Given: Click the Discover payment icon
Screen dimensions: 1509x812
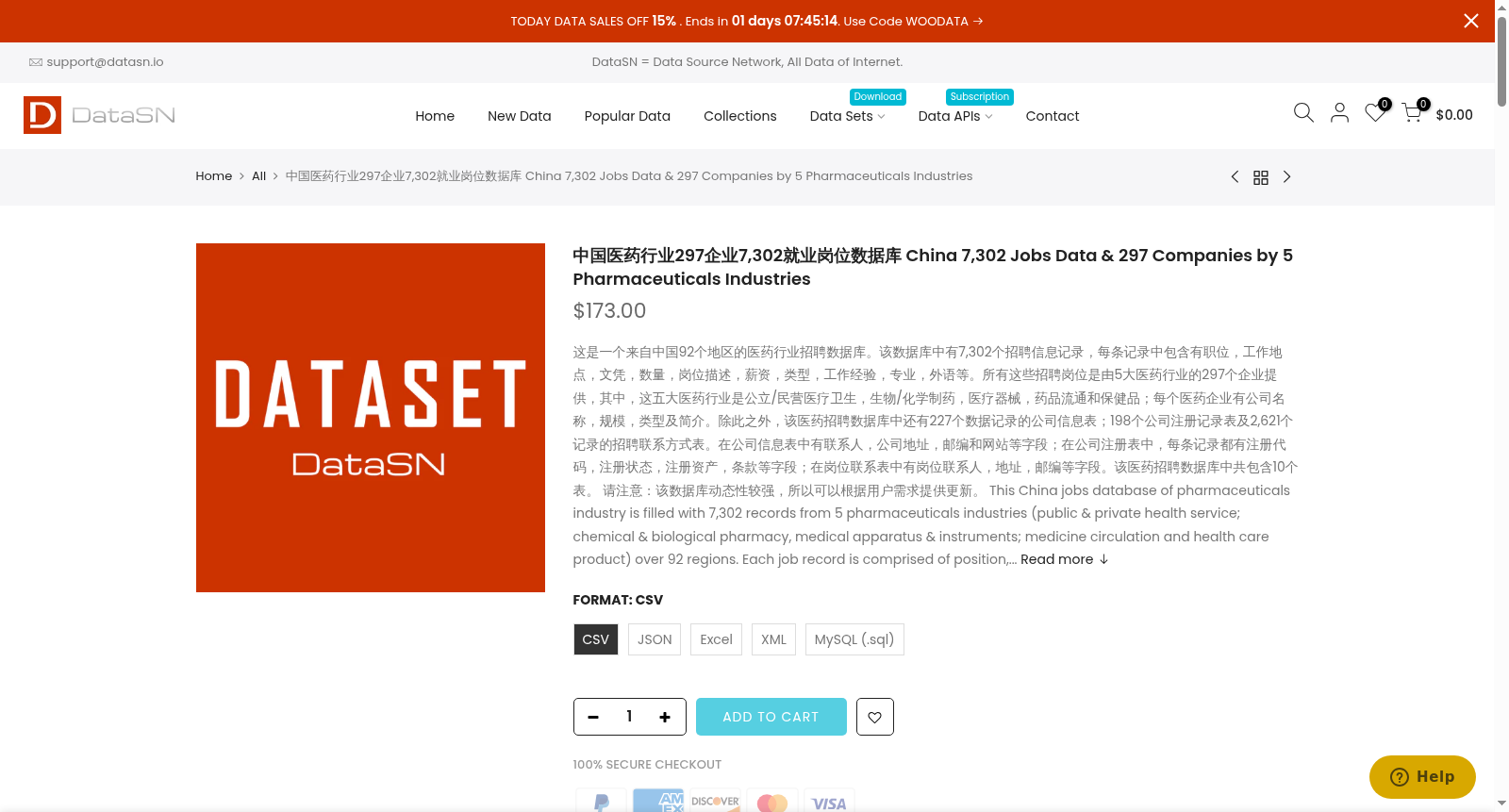Looking at the screenshot, I should (x=715, y=800).
